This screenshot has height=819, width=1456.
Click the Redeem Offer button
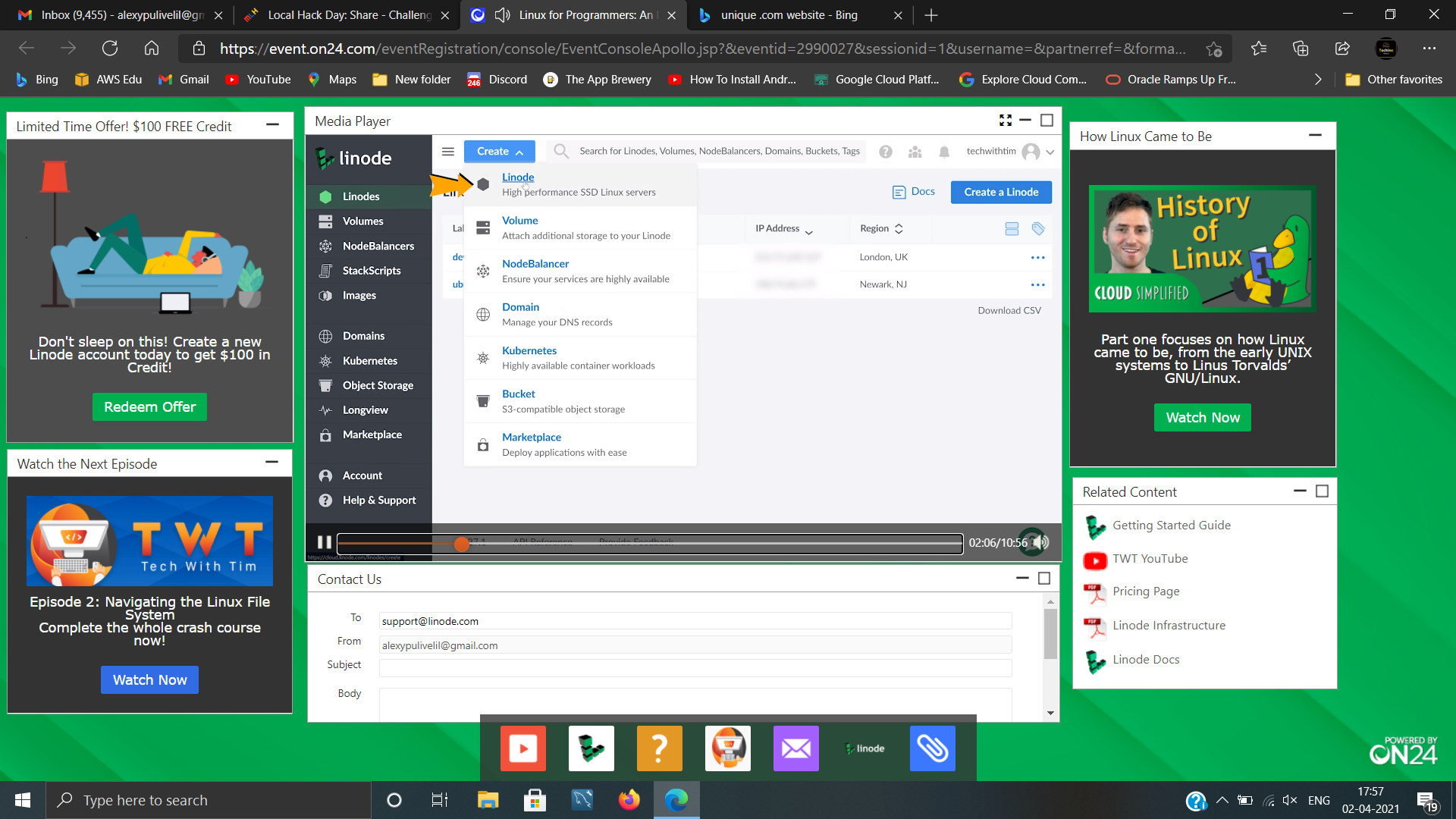pos(149,407)
